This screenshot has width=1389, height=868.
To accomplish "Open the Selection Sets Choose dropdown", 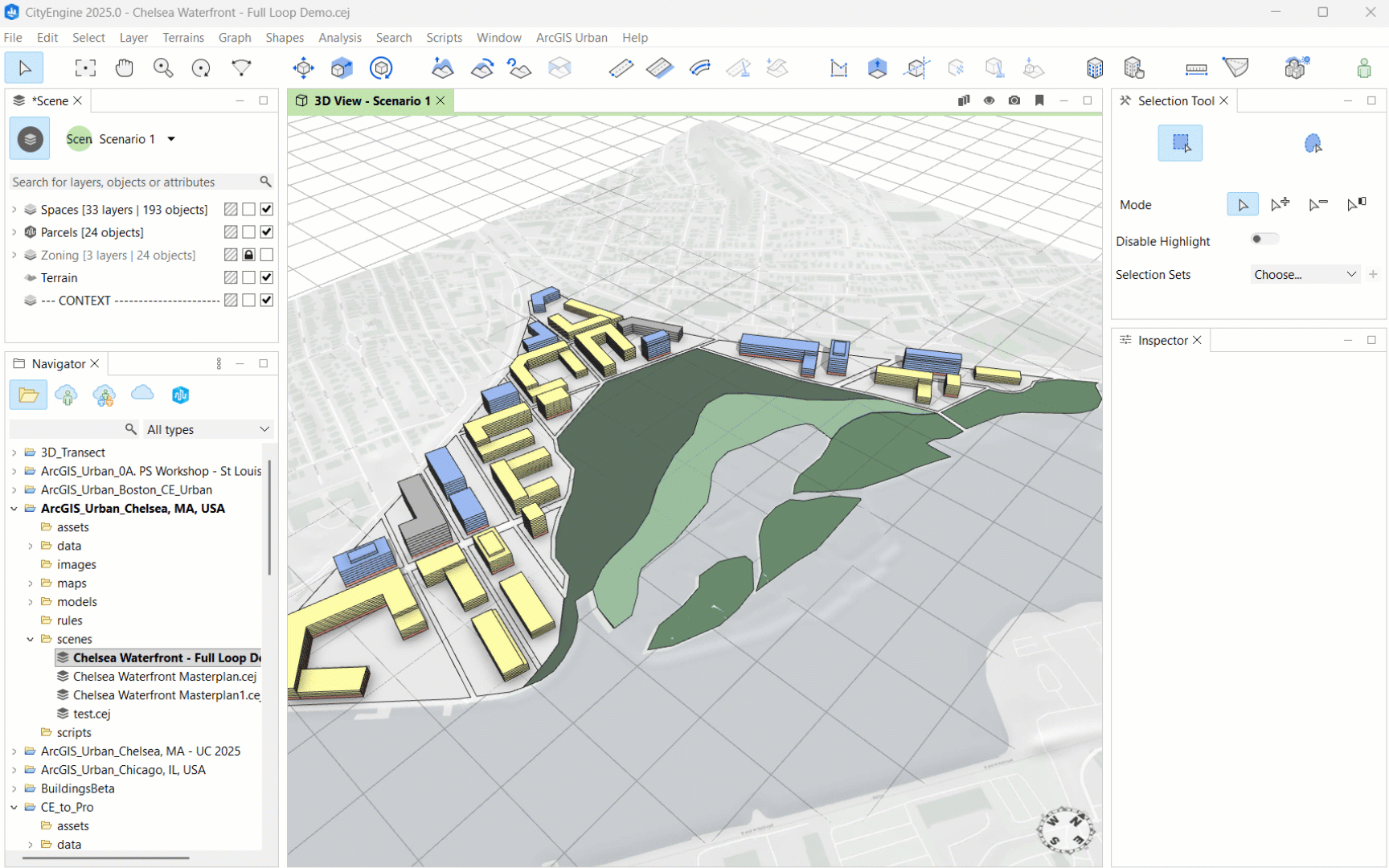I will click(x=1305, y=275).
